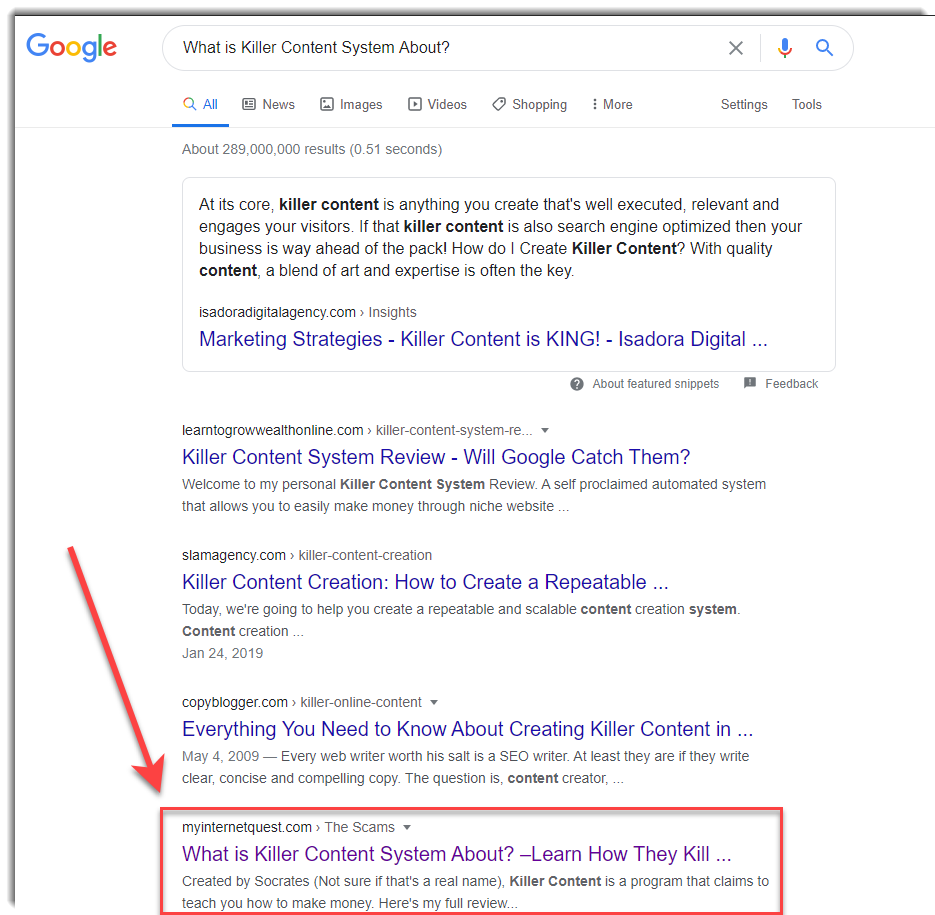Switch to the Videos tab
The width and height of the screenshot is (935, 915).
coord(437,104)
